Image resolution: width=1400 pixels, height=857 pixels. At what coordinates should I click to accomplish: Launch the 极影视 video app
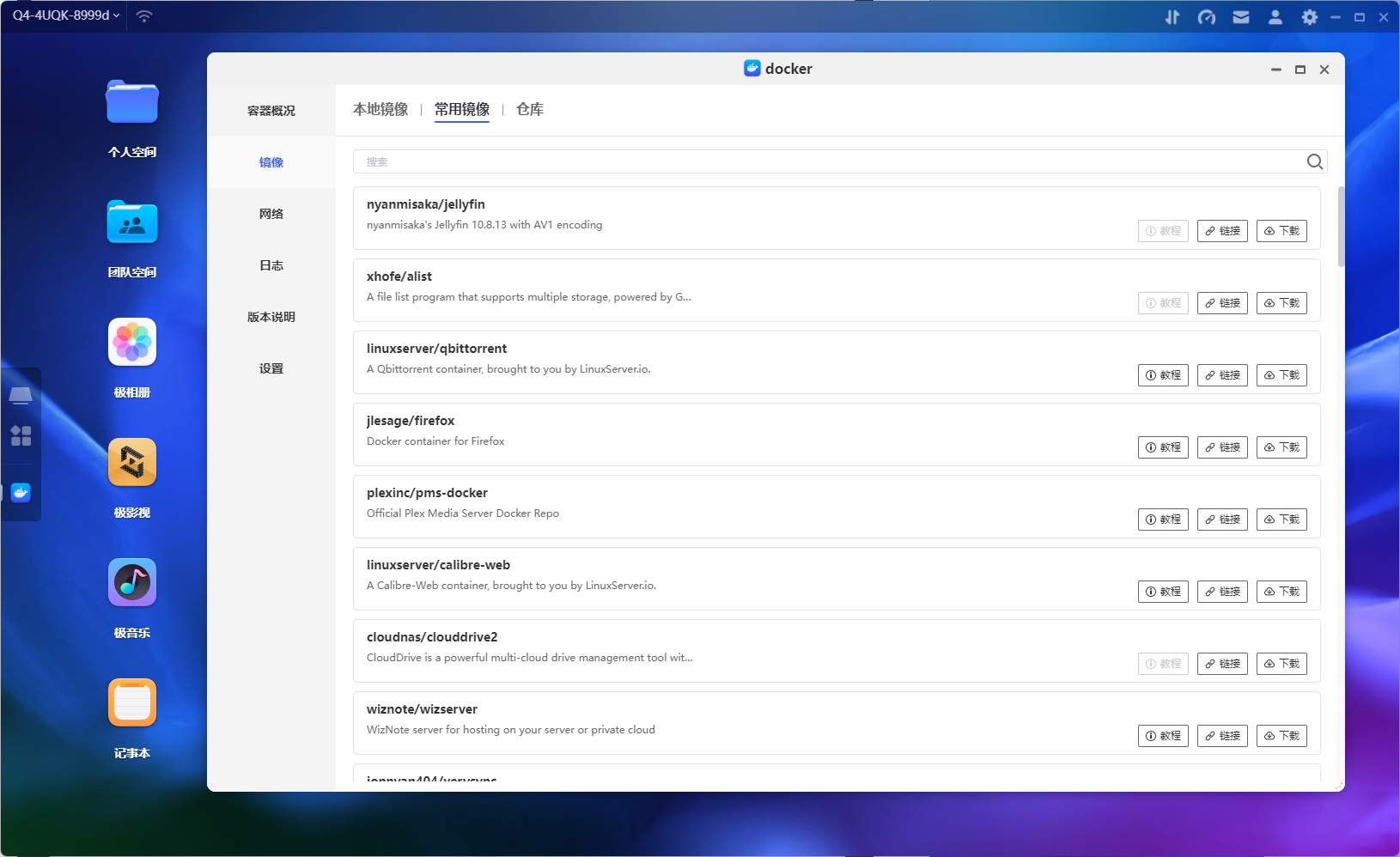point(132,462)
